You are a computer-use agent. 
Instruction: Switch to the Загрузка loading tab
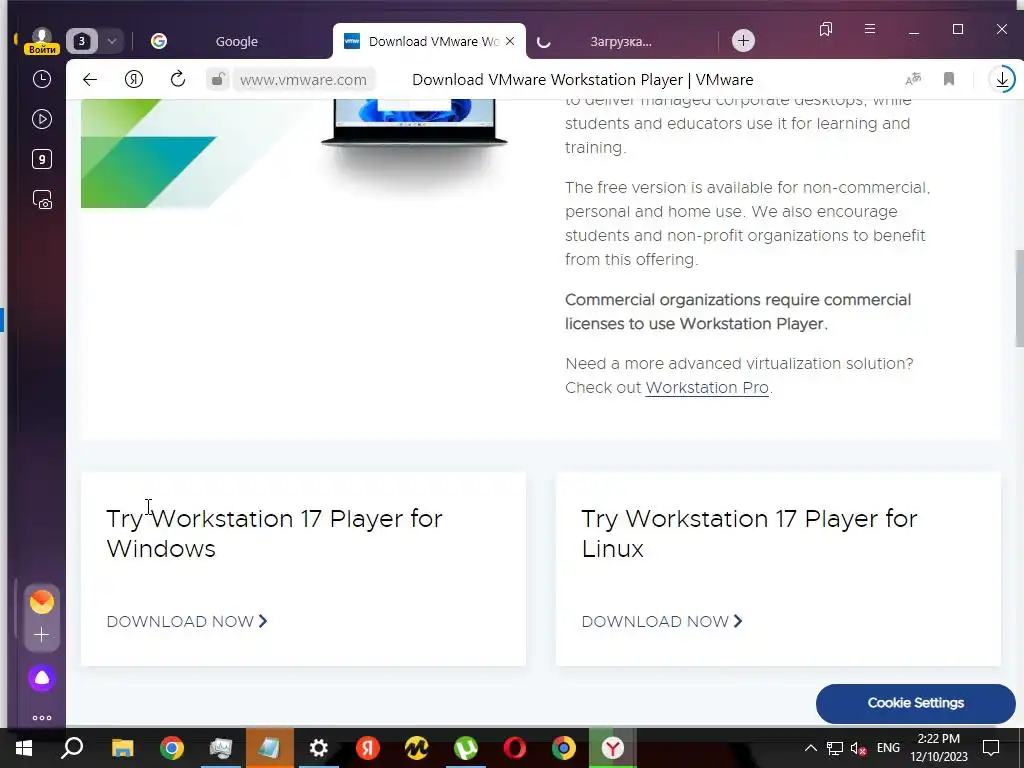(620, 41)
